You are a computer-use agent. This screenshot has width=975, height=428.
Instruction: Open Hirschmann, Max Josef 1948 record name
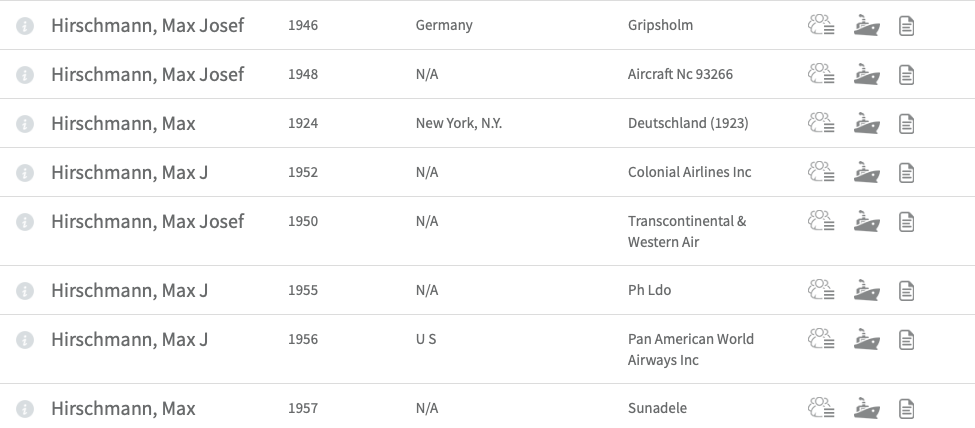click(147, 74)
